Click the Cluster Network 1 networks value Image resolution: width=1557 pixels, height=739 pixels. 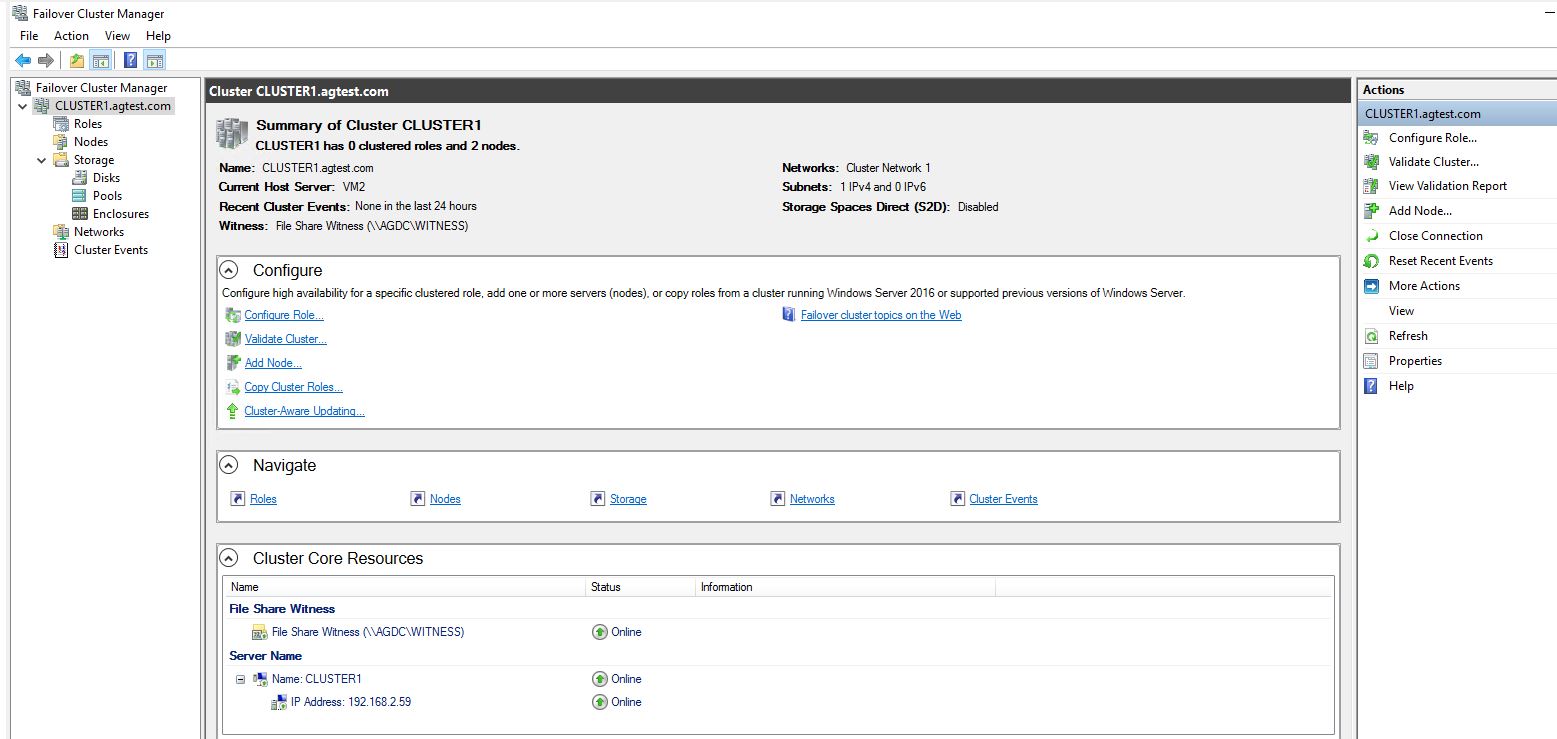888,168
